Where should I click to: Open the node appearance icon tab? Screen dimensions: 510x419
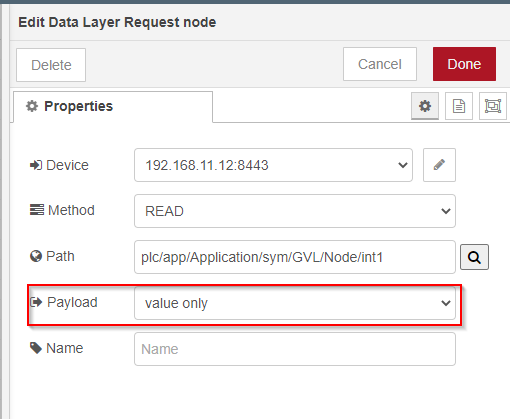coord(493,106)
